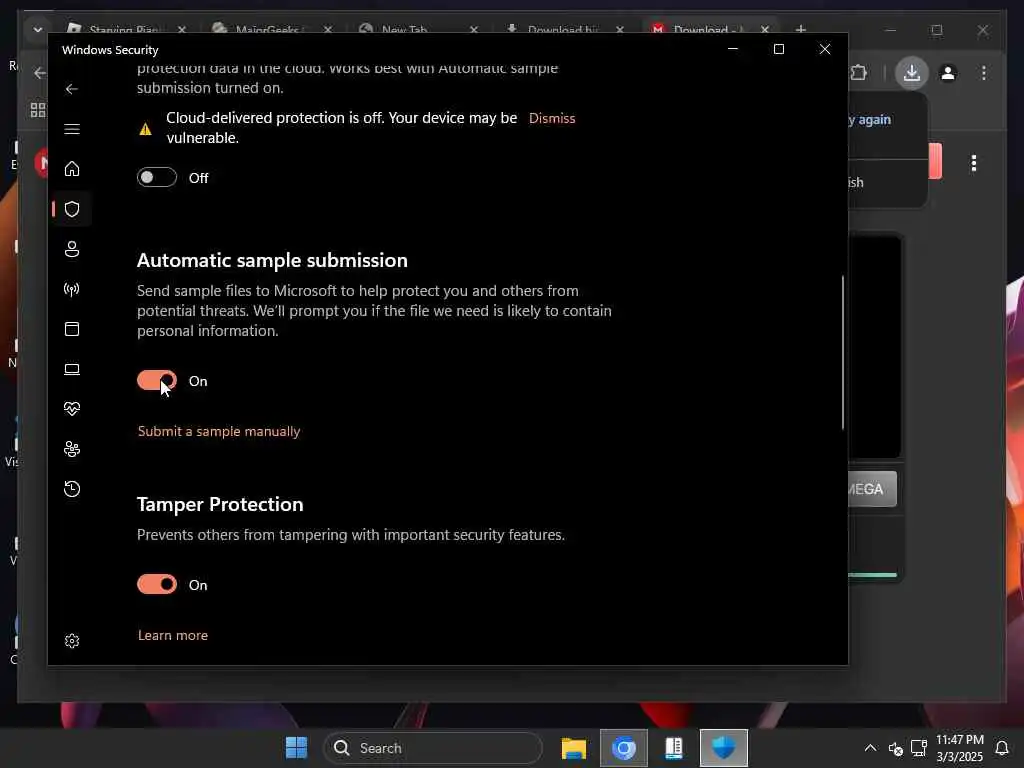Open Chrome apps grid on bookmarks bar
The image size is (1024, 768).
pyautogui.click(x=38, y=110)
